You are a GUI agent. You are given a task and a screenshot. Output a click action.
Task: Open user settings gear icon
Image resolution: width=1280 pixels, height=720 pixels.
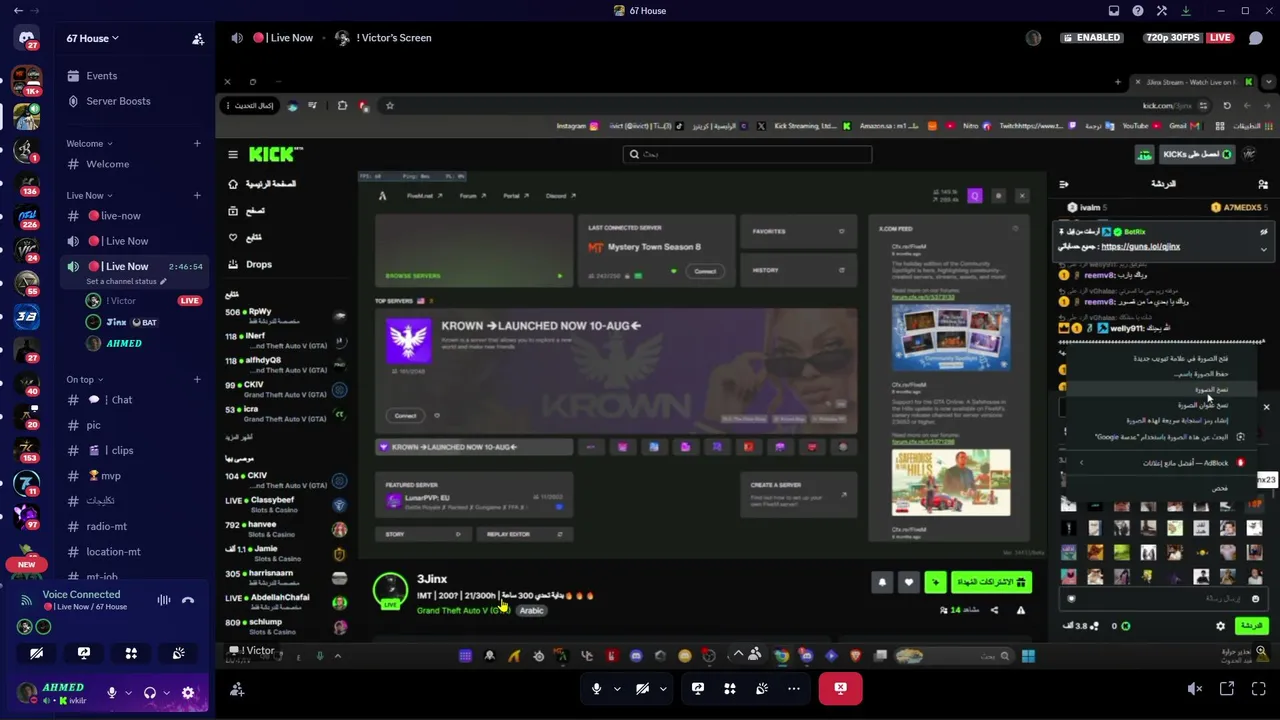[x=188, y=693]
